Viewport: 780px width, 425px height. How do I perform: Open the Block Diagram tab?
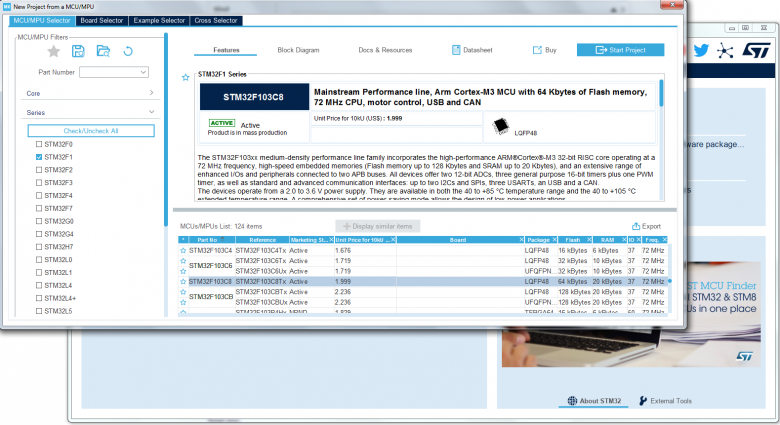point(298,50)
